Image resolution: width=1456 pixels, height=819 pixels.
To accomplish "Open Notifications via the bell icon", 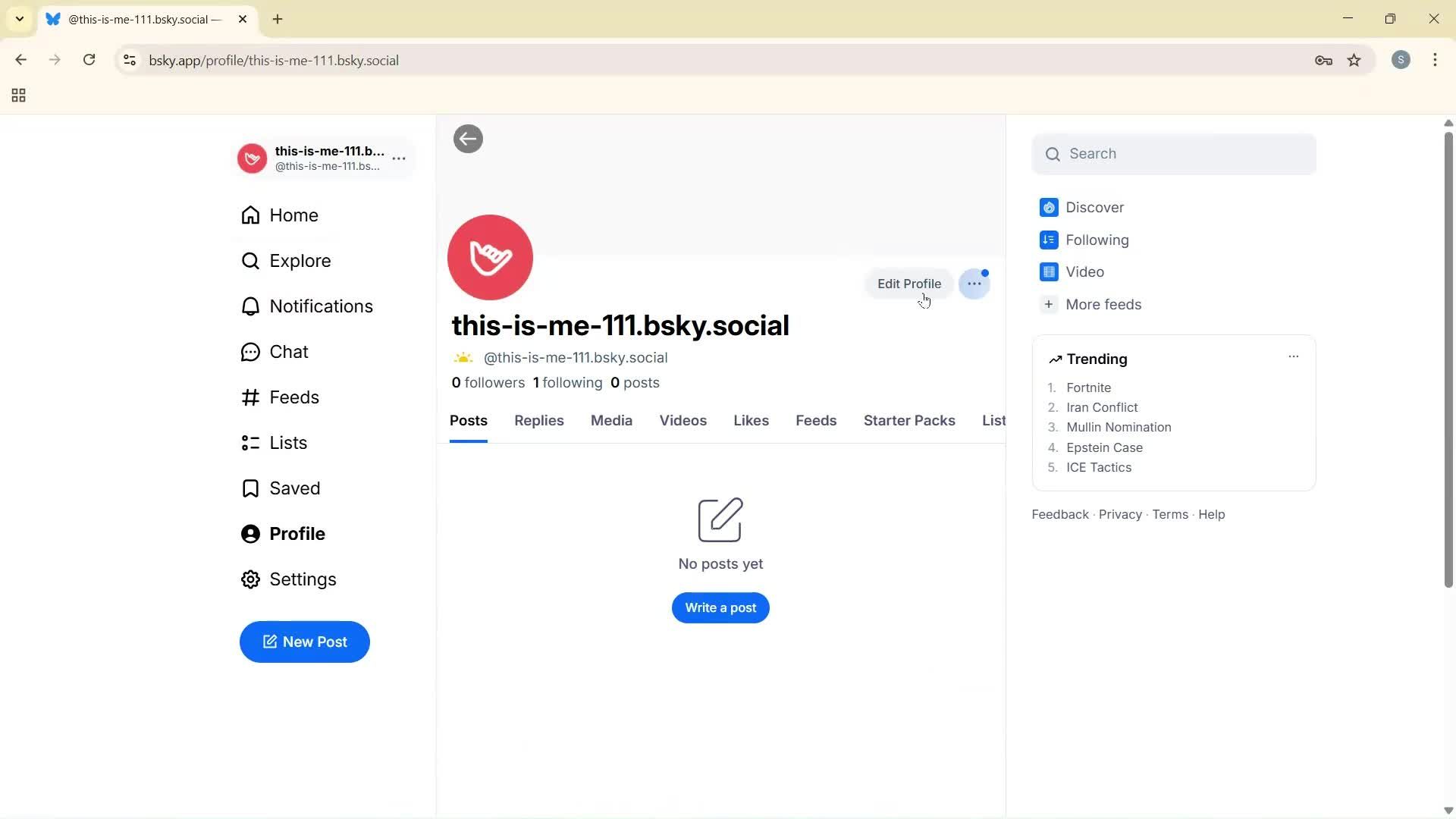I will (x=250, y=306).
